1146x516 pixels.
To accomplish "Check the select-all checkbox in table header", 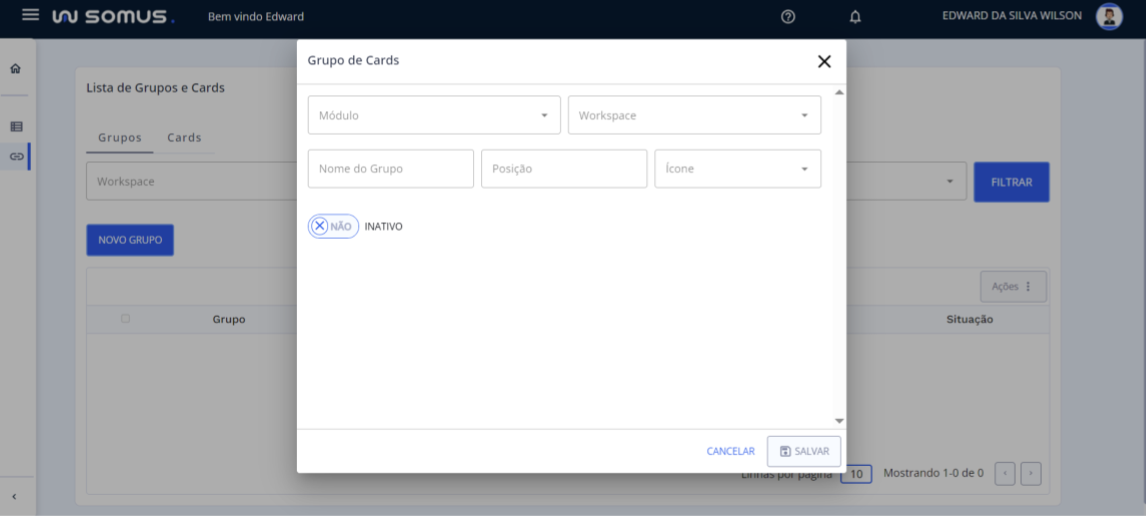I will [x=125, y=319].
